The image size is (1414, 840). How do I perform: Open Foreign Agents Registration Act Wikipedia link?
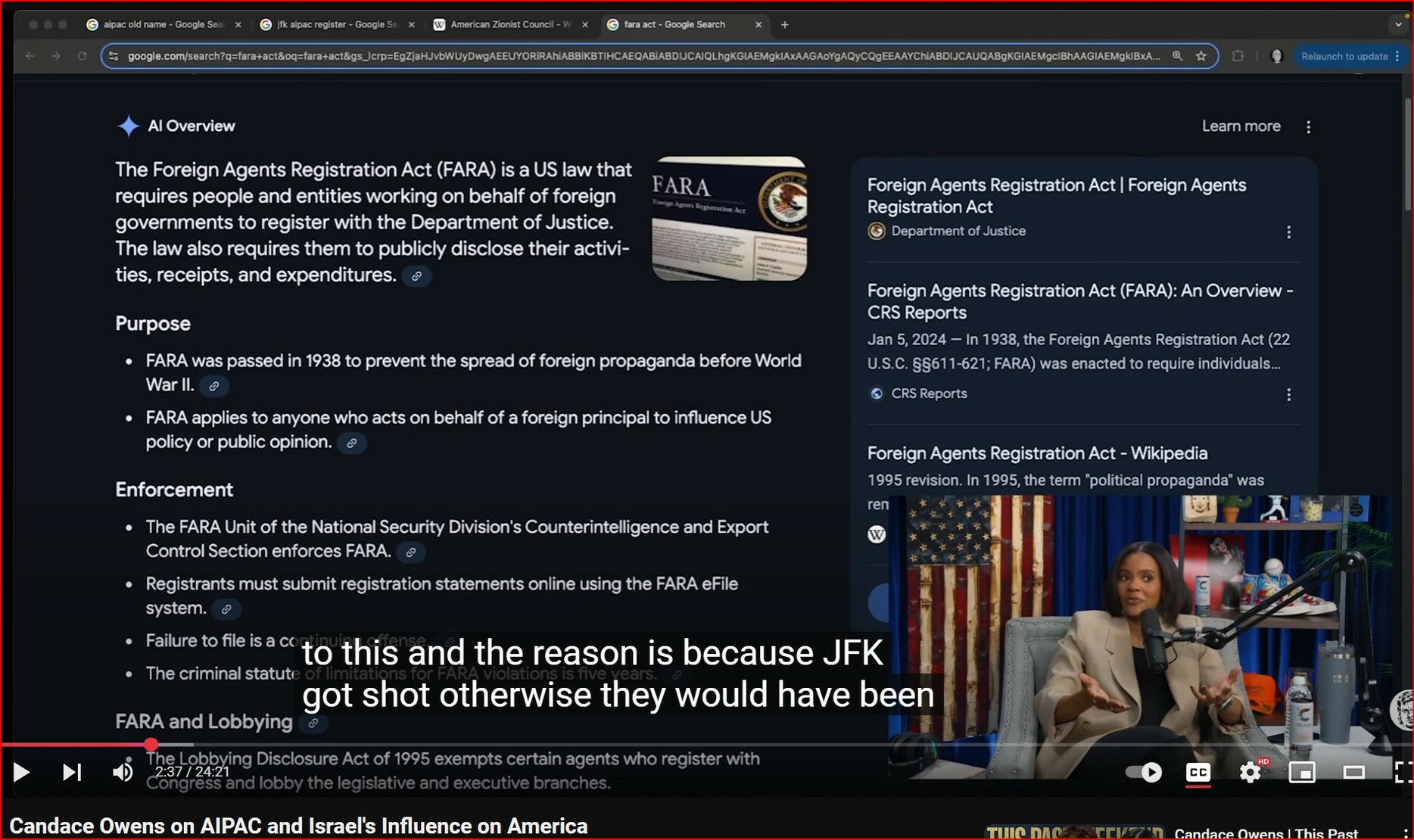pyautogui.click(x=1036, y=453)
